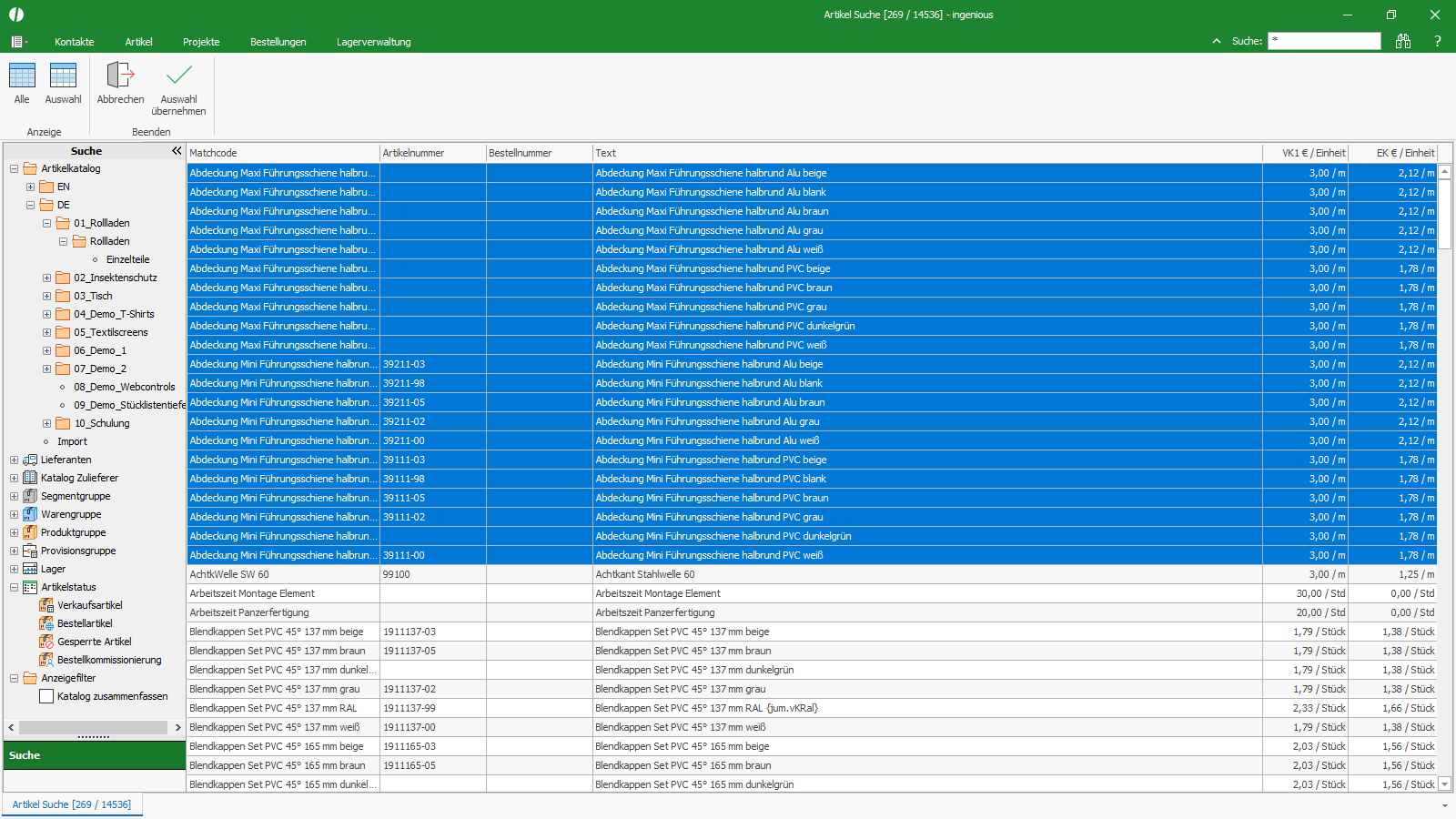Sort by Artikelnummer column header
1456x819 pixels.
[x=433, y=153]
